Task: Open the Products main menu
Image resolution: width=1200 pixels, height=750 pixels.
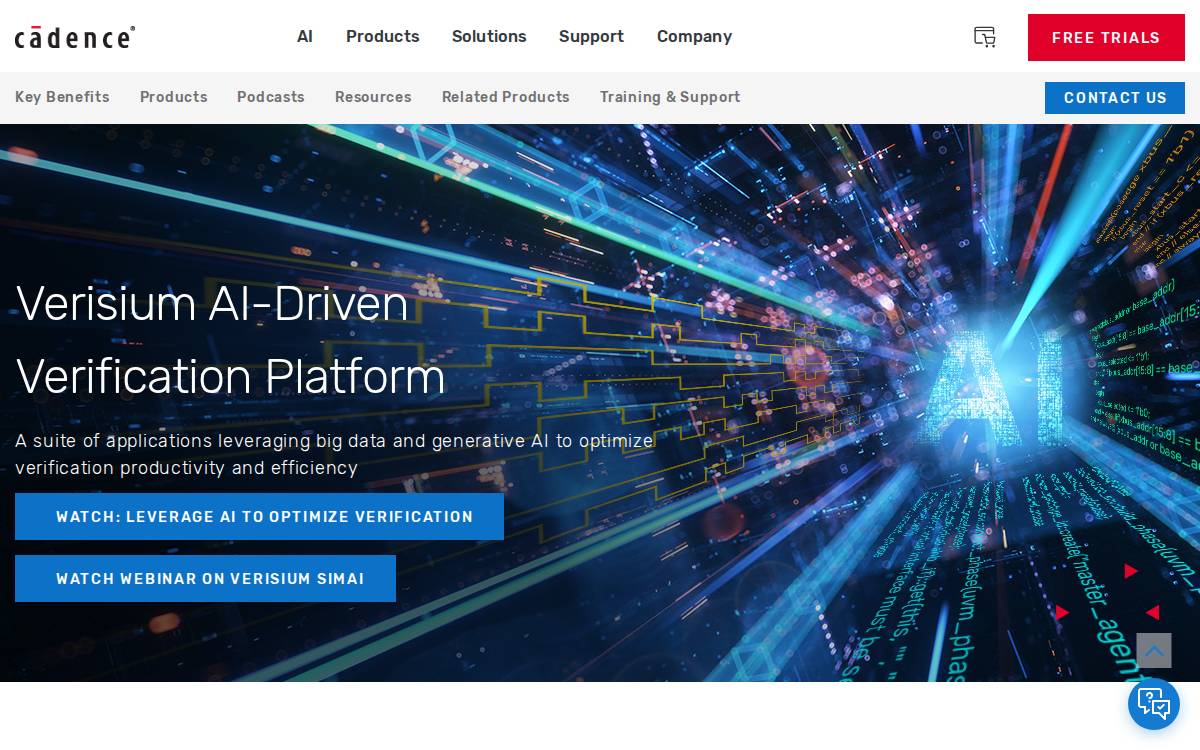Action: coord(383,36)
